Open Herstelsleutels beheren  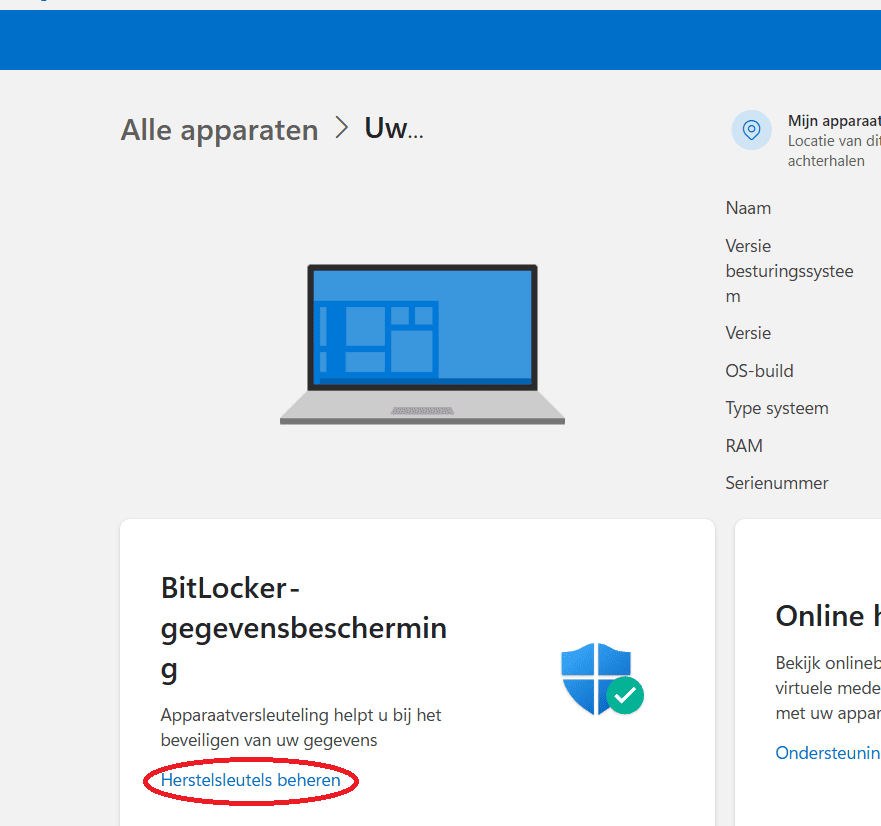point(250,782)
